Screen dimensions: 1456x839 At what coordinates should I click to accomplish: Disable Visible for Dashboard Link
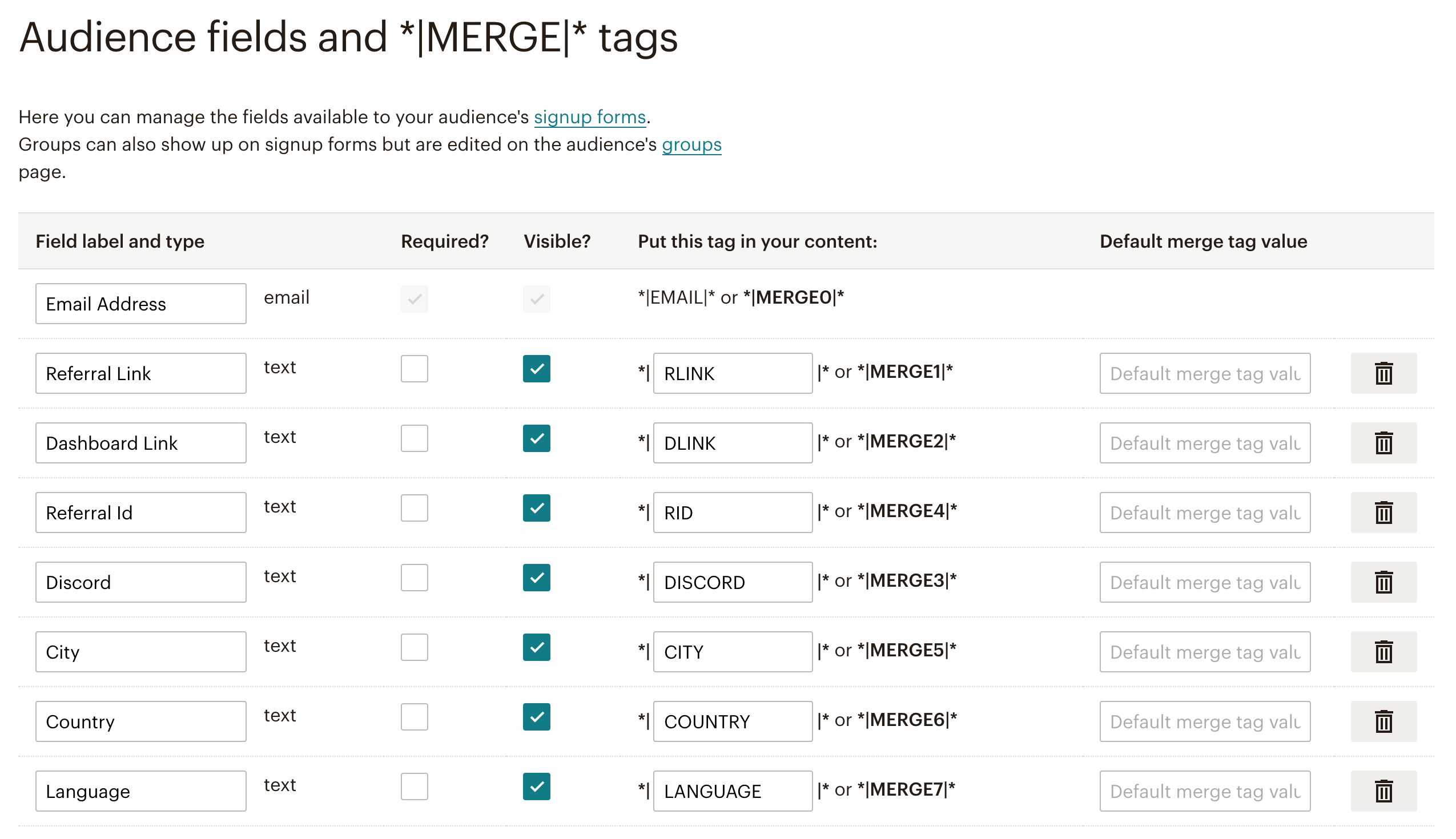(536, 439)
